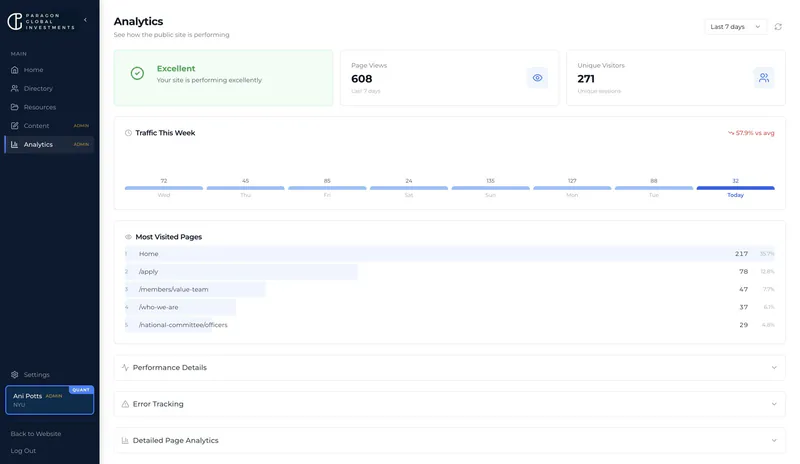
Task: Click the /national-committee/officers page row
Action: 449,325
